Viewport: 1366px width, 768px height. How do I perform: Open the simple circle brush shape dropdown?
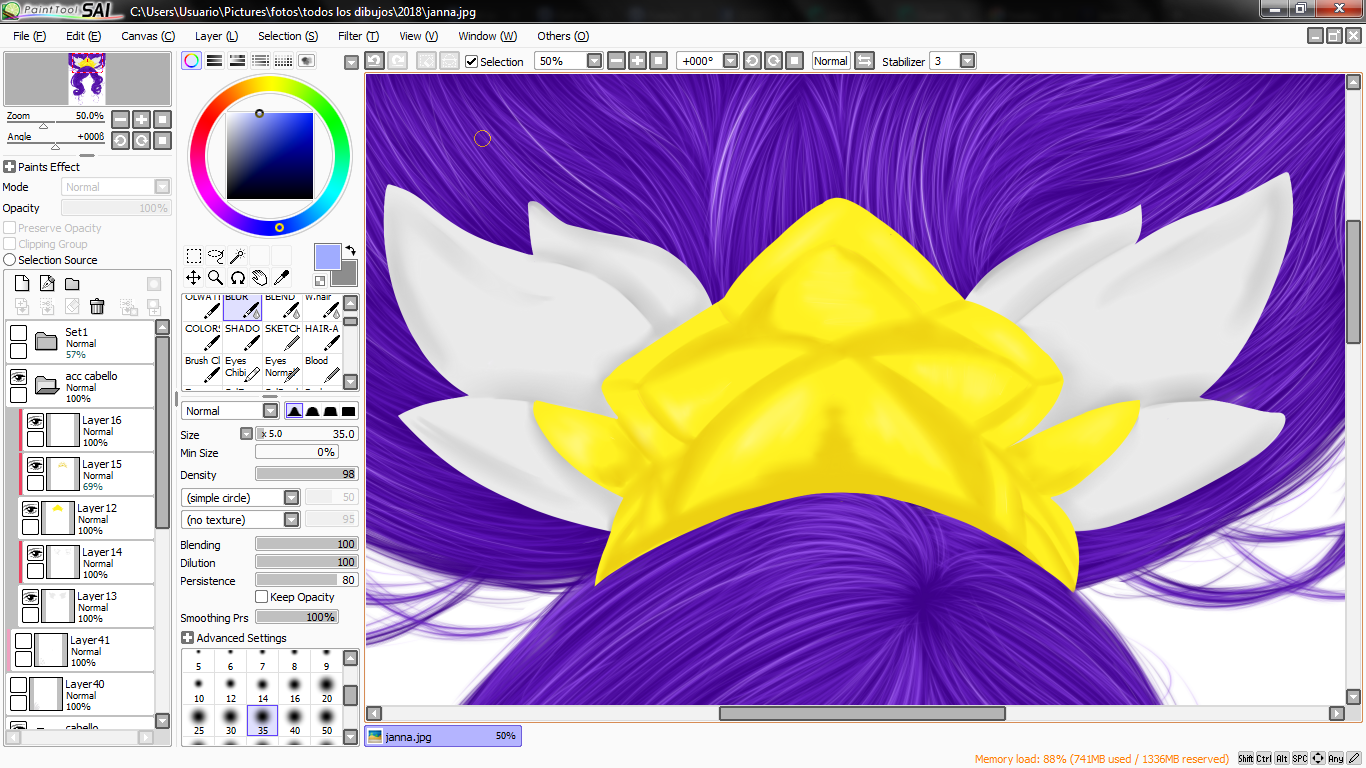tap(291, 498)
